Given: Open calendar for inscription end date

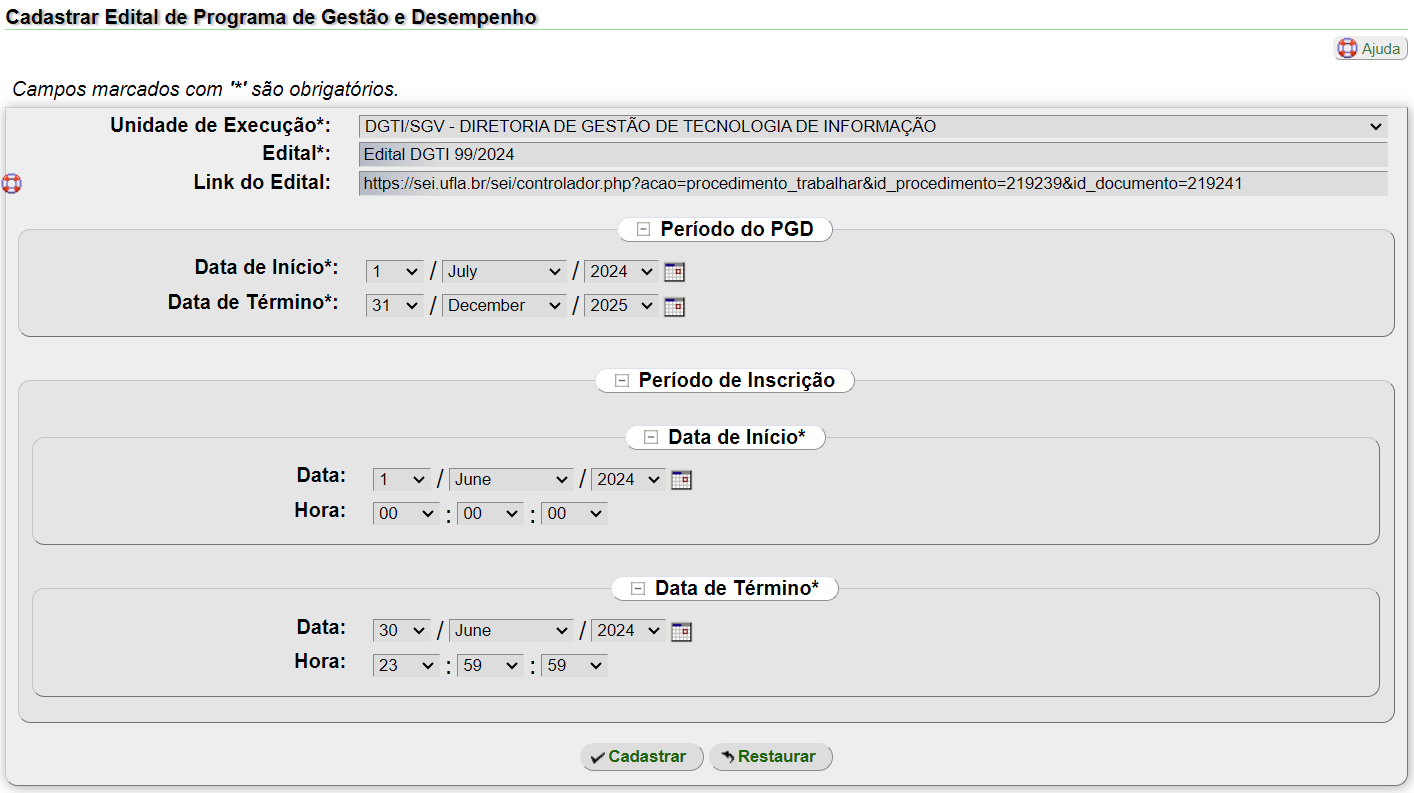Looking at the screenshot, I should (682, 631).
